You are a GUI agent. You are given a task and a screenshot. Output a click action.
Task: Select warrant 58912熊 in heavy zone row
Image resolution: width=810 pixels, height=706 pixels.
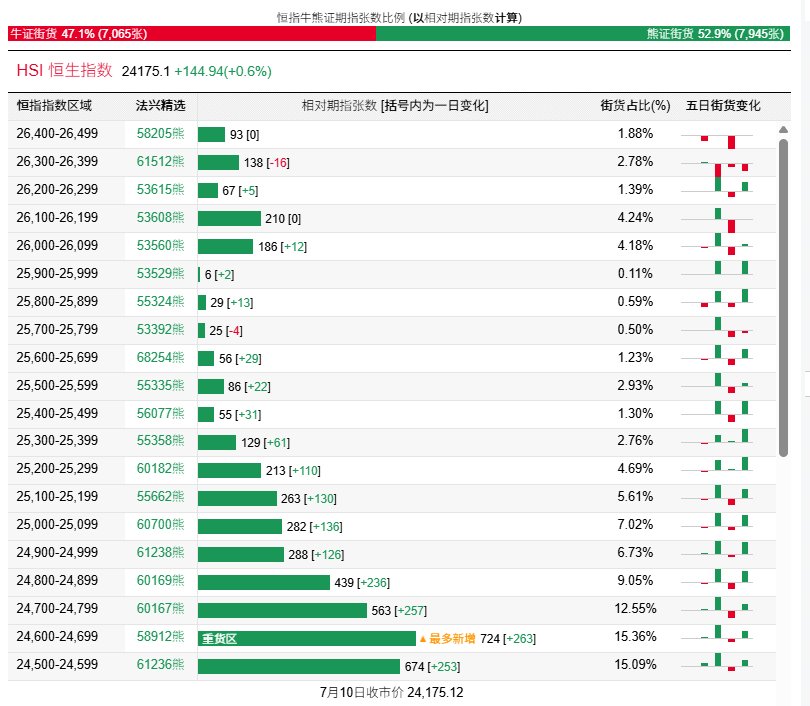pos(160,636)
